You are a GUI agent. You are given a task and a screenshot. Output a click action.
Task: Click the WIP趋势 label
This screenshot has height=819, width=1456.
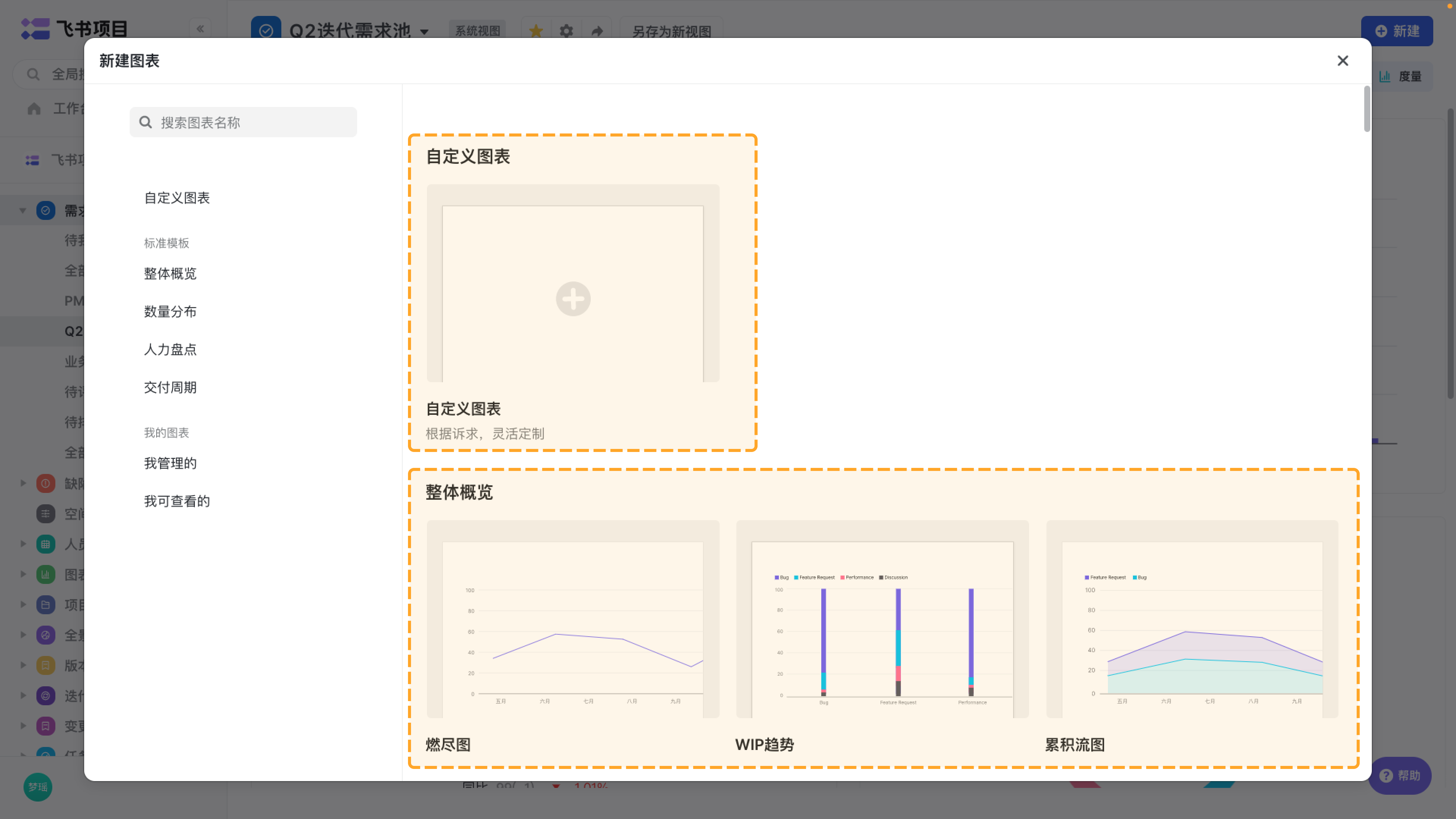click(764, 744)
